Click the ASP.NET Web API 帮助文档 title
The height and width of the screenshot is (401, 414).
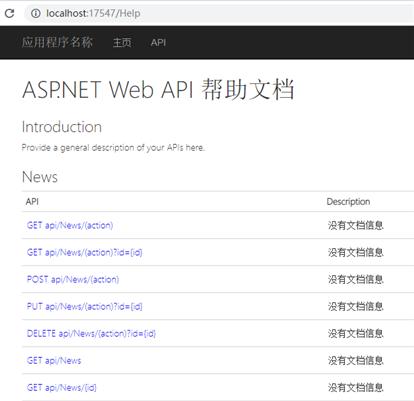coord(158,90)
